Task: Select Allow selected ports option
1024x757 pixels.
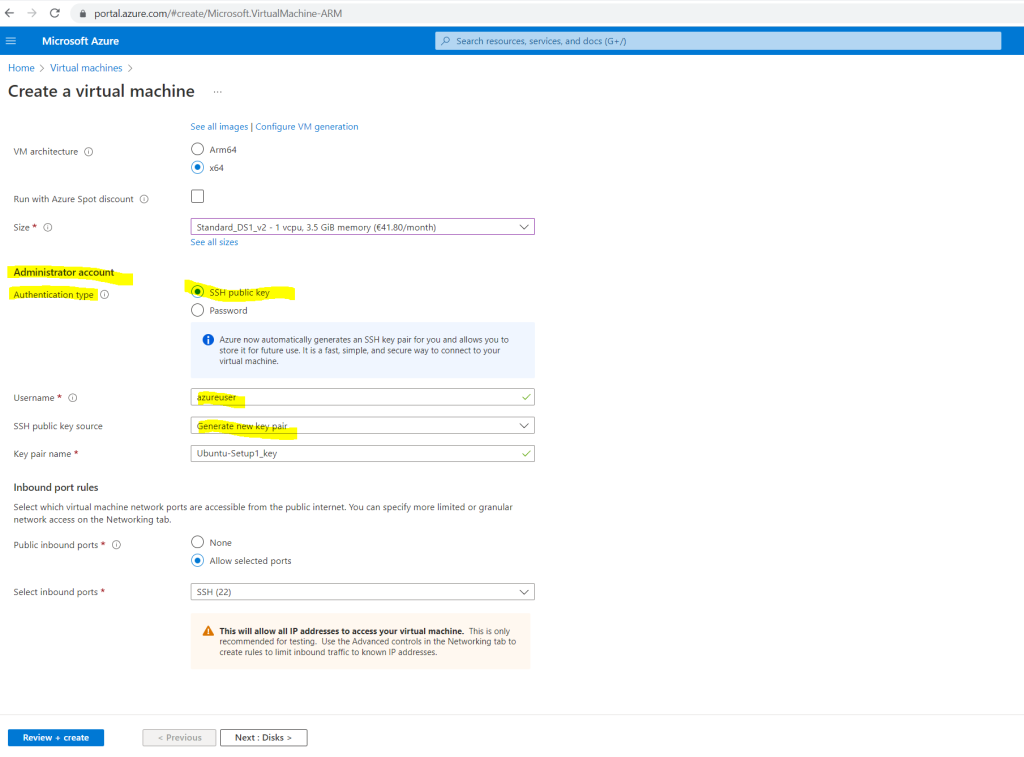Action: tap(197, 560)
